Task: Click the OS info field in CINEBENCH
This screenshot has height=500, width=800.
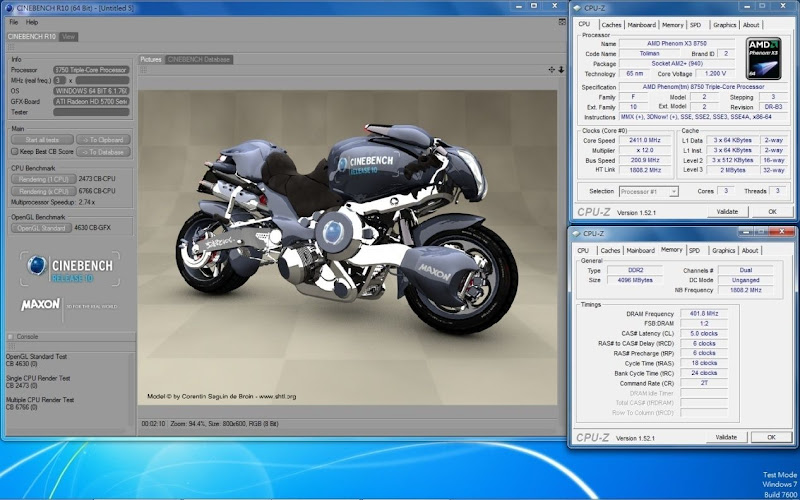Action: point(91,91)
